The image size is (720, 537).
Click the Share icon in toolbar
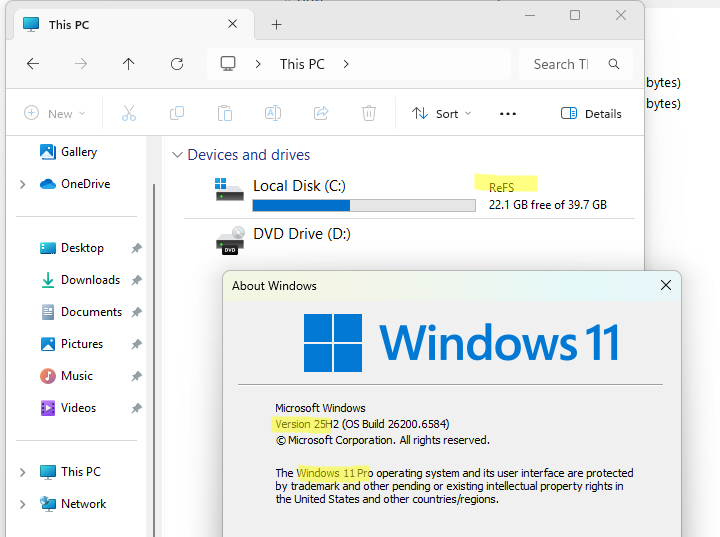pyautogui.click(x=321, y=113)
